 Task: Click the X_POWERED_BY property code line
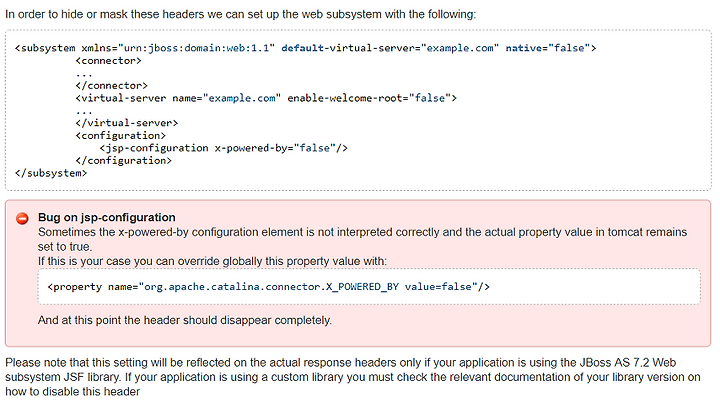[269, 287]
